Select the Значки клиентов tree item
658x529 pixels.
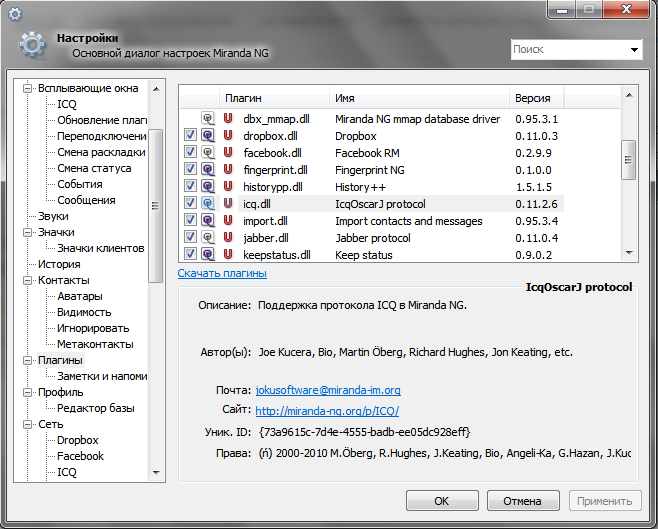coord(101,248)
